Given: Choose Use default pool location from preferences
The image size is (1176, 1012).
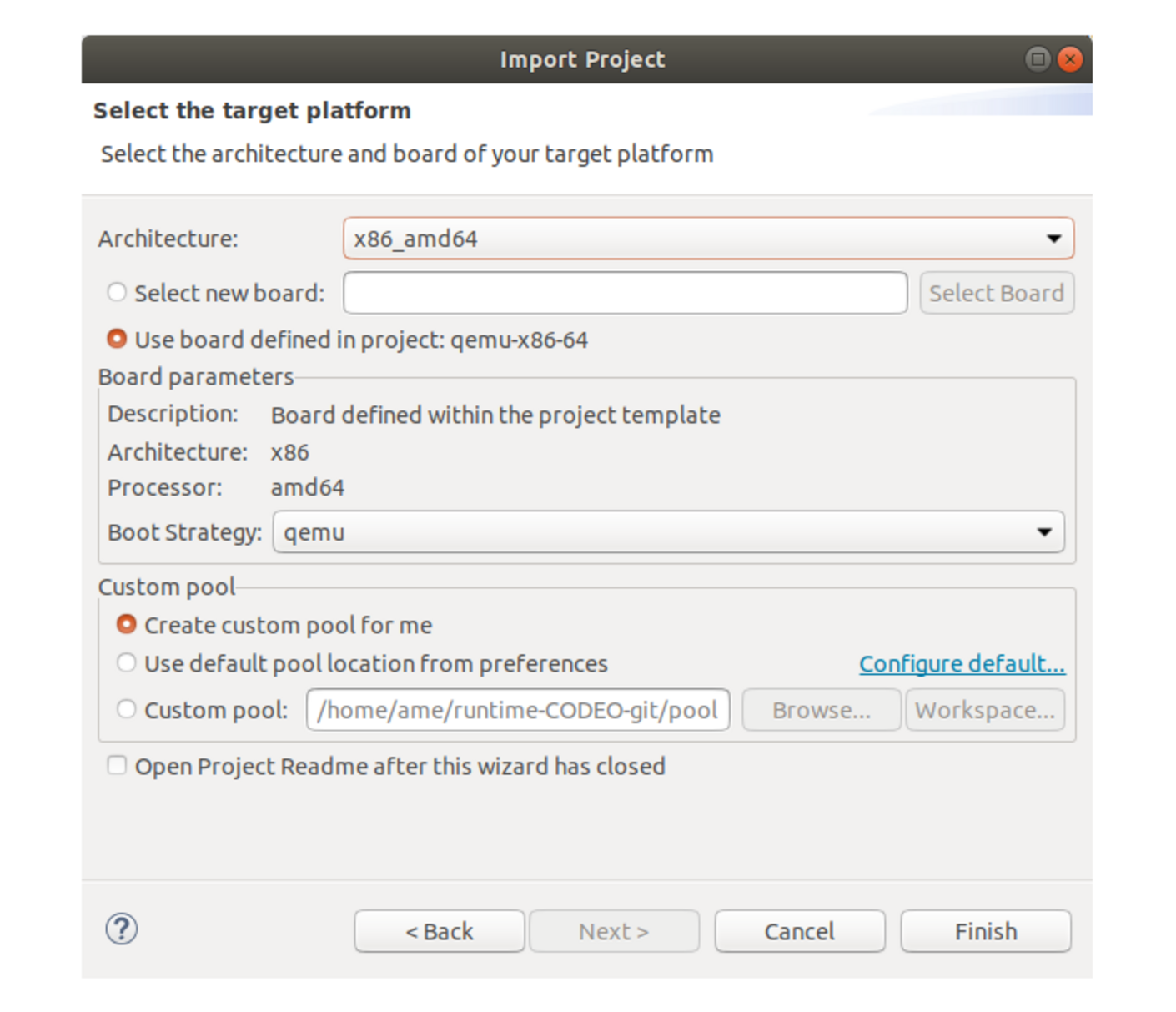Looking at the screenshot, I should coord(126,662).
